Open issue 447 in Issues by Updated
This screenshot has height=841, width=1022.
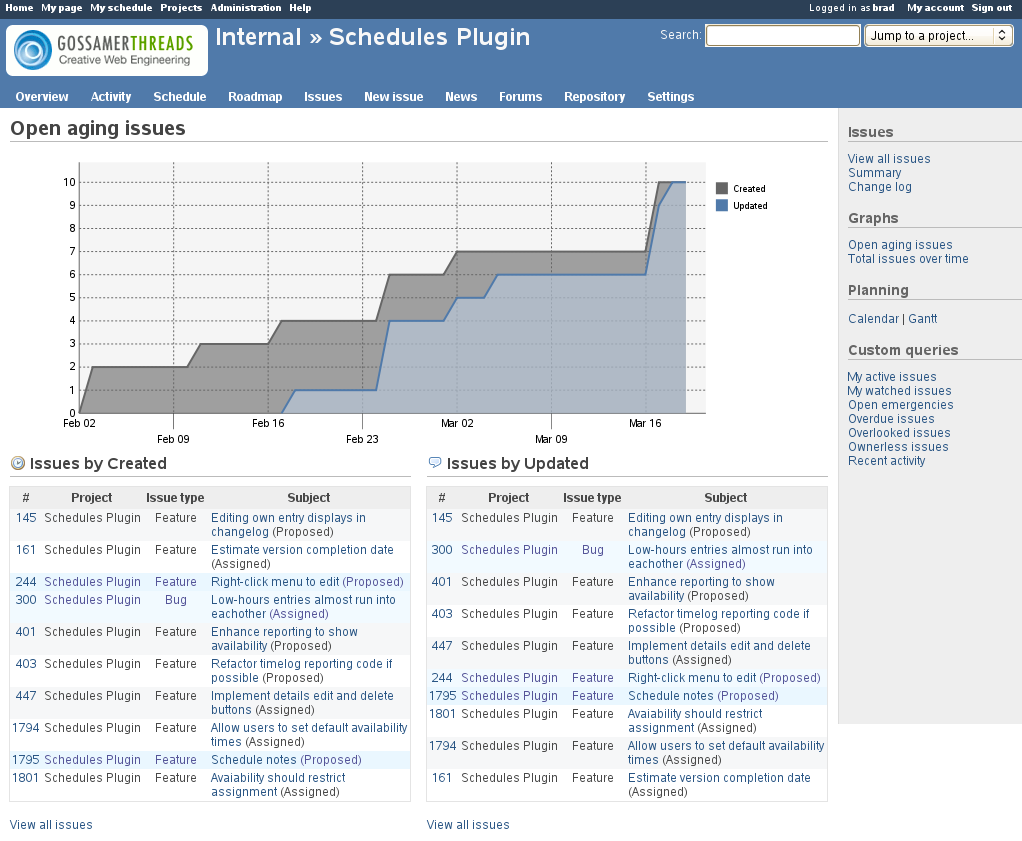point(442,645)
